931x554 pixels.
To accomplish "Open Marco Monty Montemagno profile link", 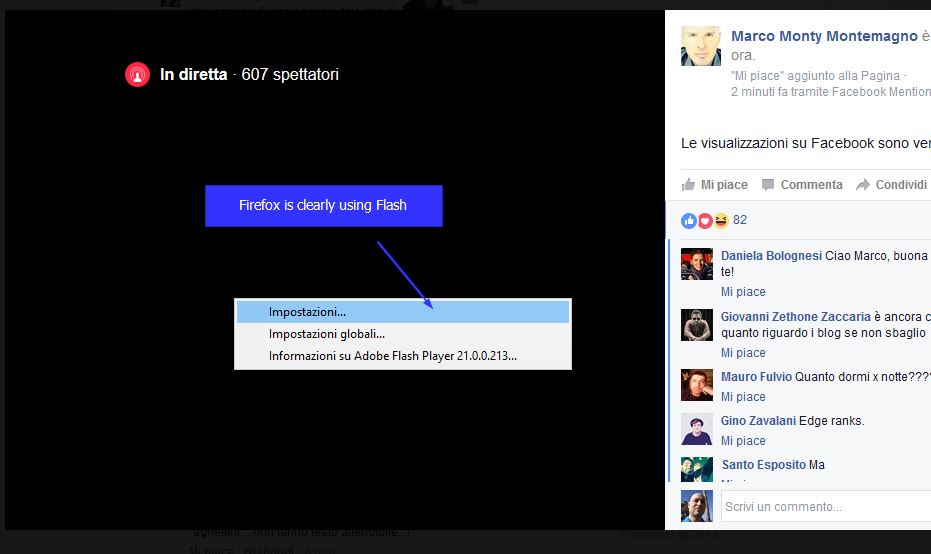I will [x=824, y=36].
